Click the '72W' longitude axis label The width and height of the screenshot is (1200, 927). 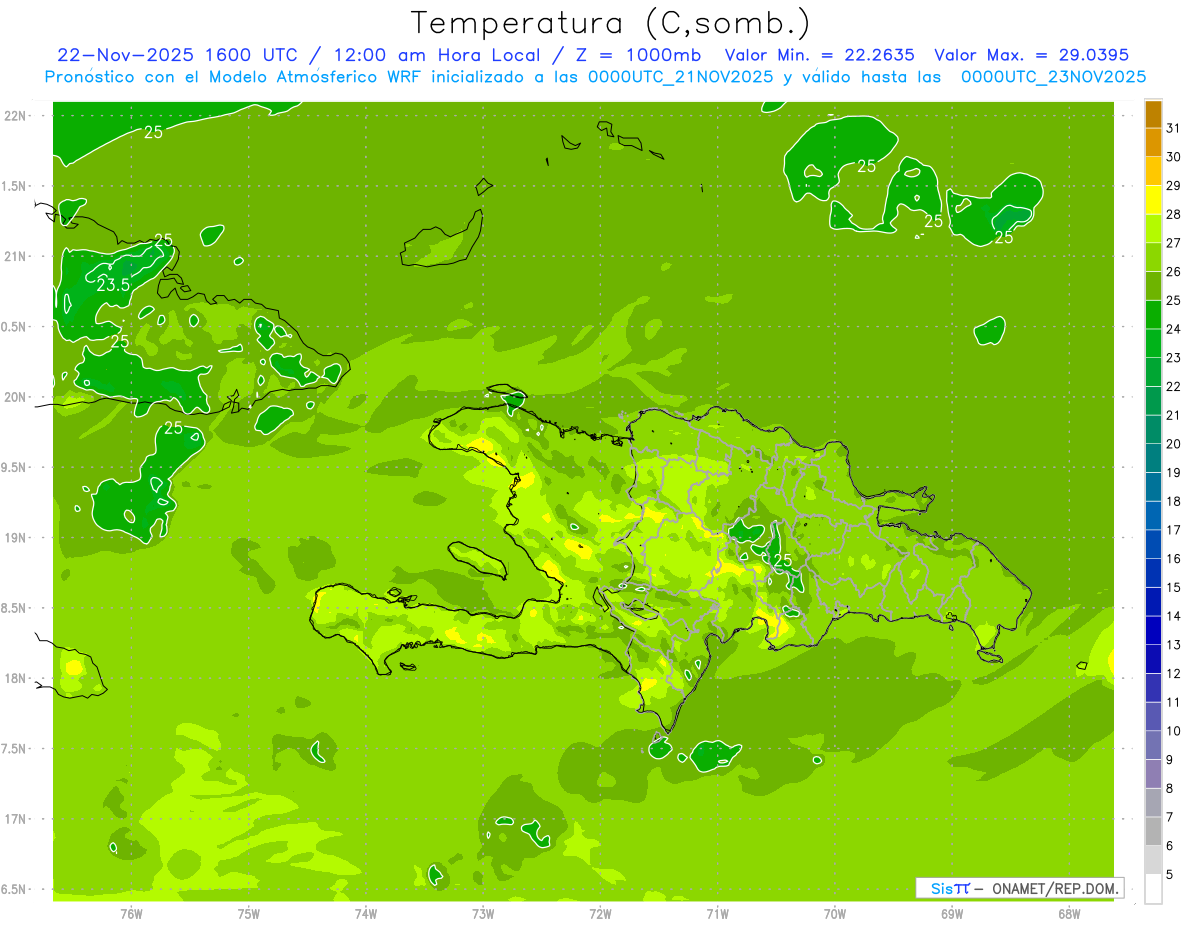600,913
